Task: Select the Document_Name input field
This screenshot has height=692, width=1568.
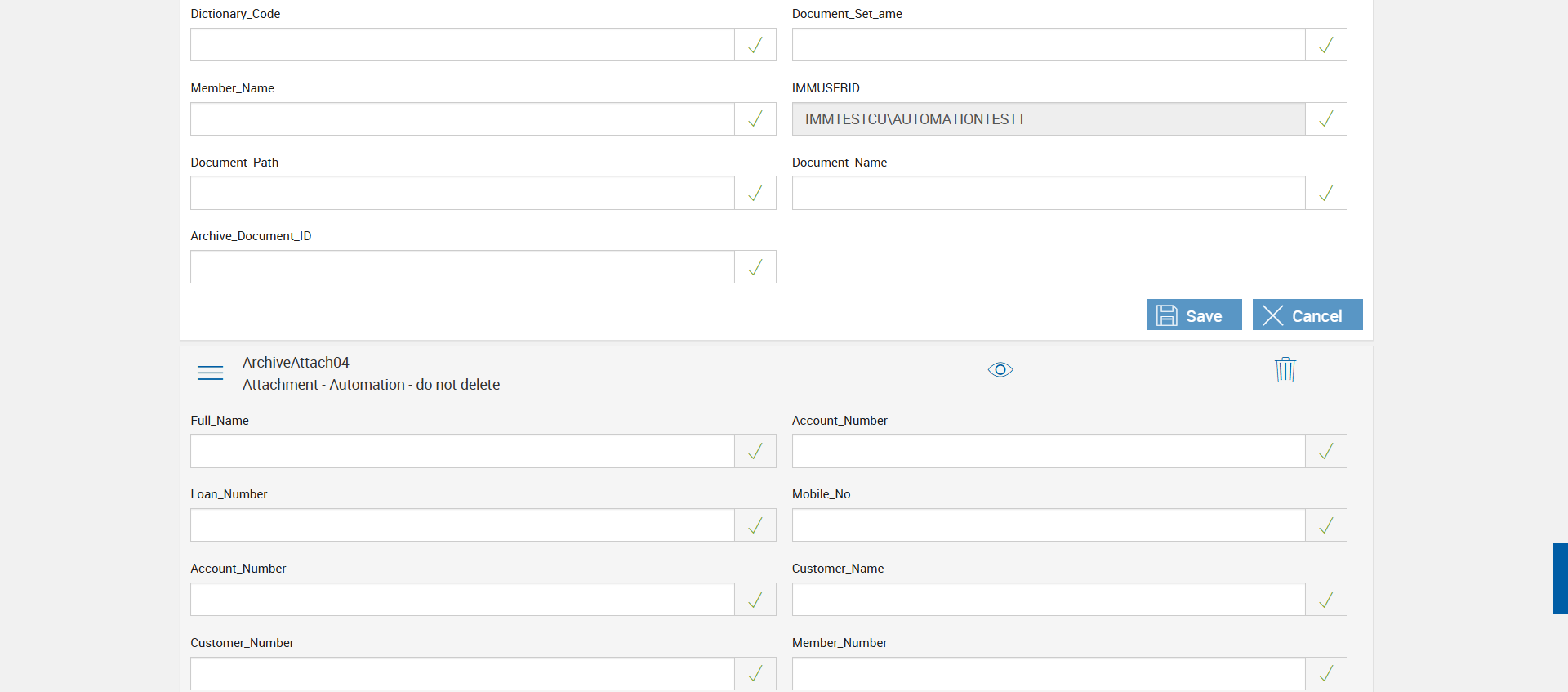Action: click(1049, 194)
